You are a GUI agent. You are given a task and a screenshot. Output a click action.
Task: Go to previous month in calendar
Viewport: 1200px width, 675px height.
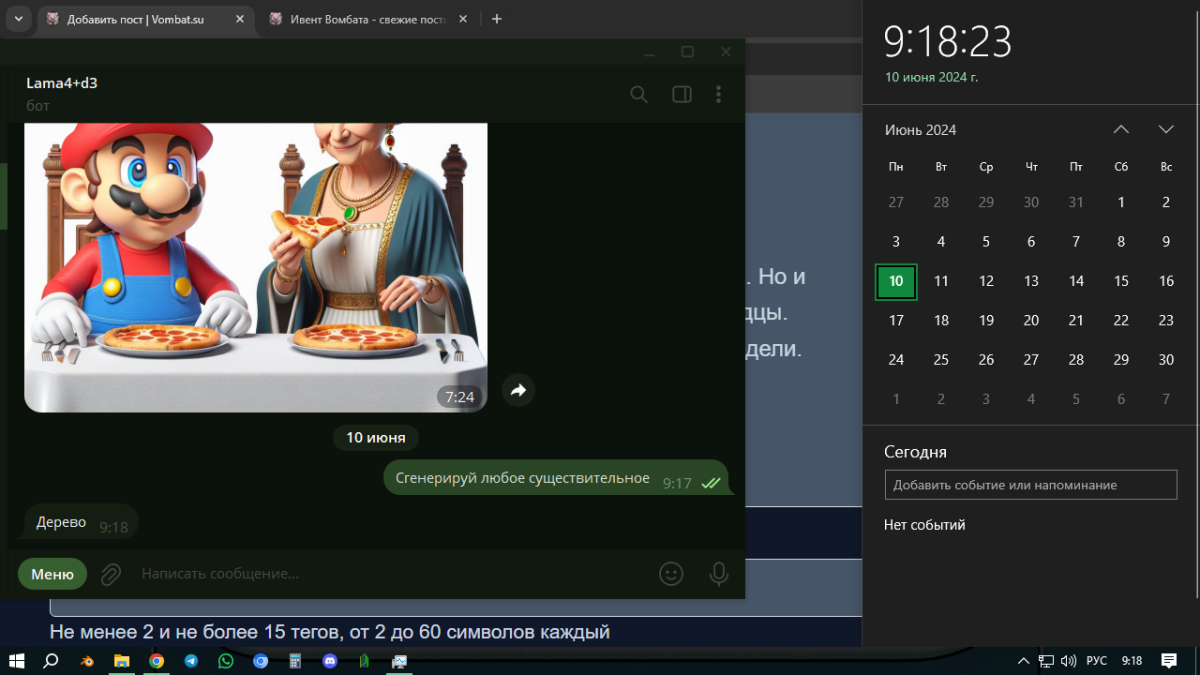(1121, 130)
